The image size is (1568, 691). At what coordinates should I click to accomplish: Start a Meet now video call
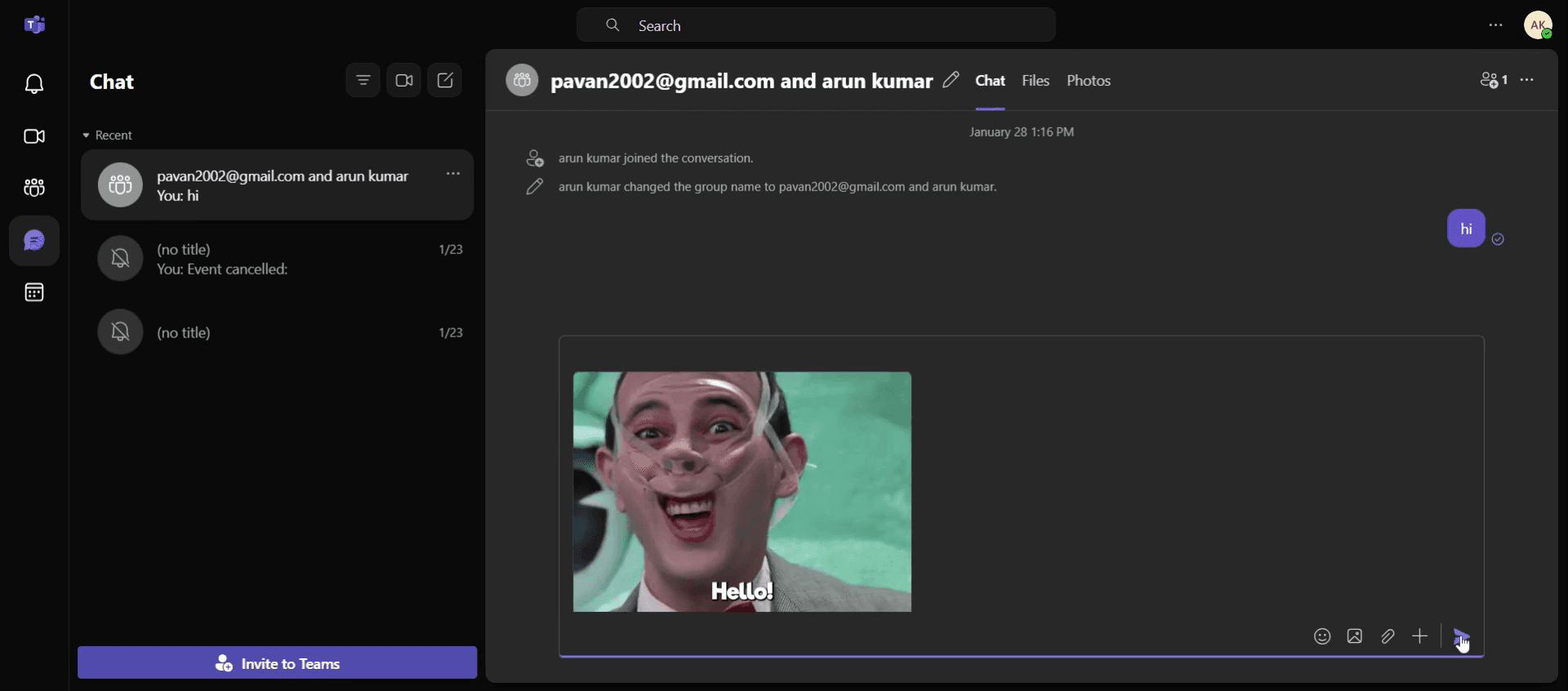coord(404,80)
